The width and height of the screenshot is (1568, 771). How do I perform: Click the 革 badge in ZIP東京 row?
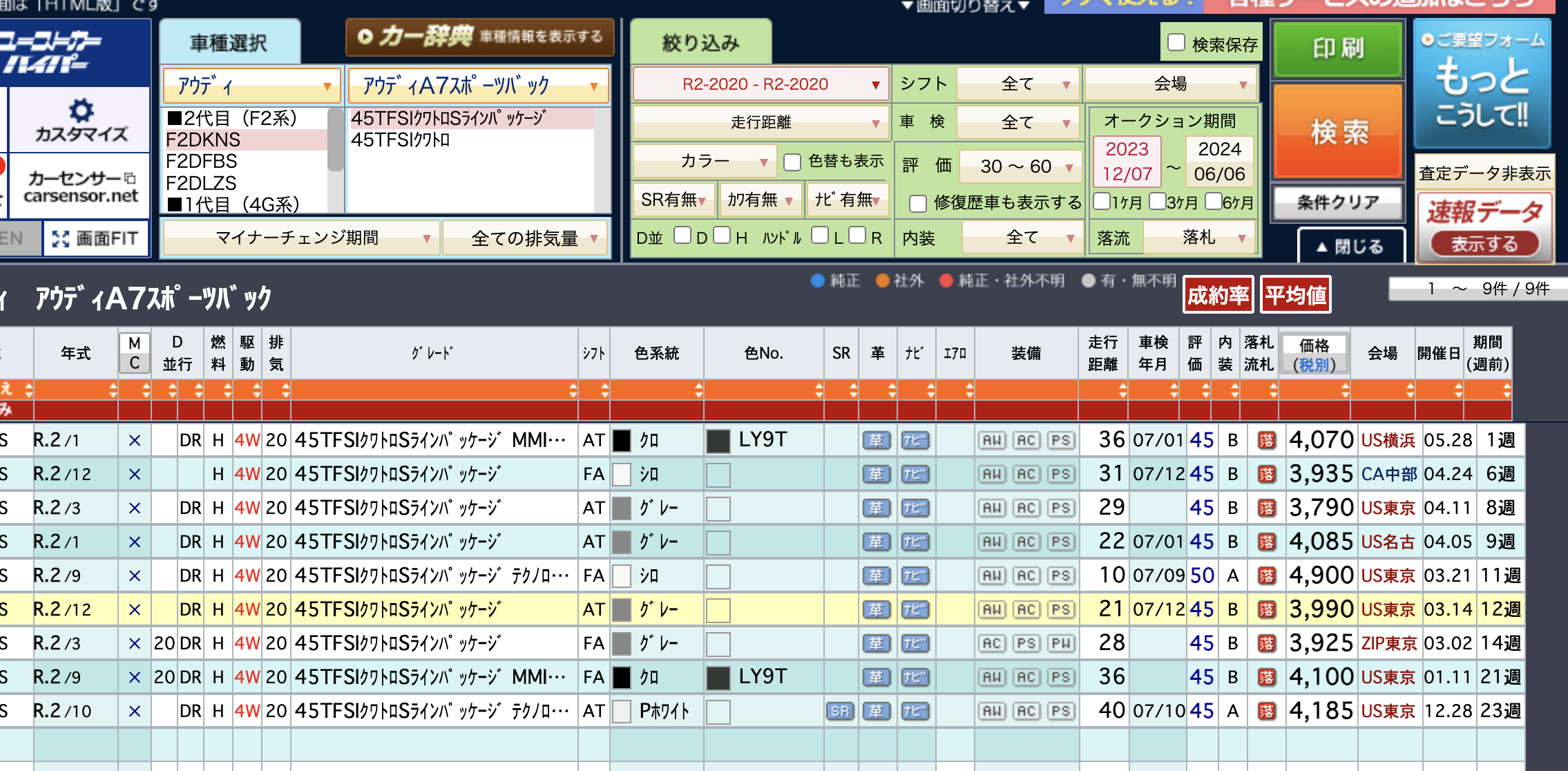tap(877, 643)
